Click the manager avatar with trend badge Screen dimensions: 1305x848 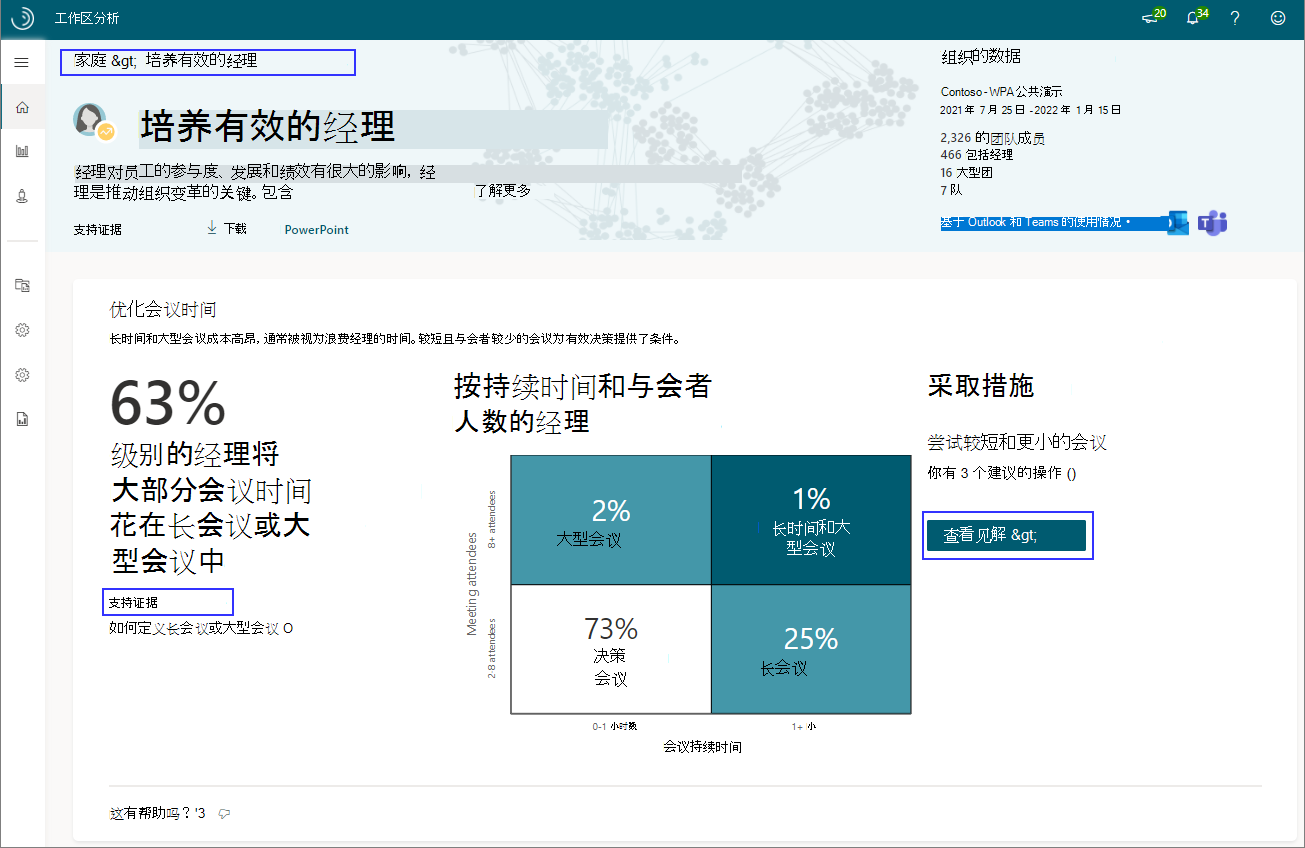pyautogui.click(x=94, y=121)
